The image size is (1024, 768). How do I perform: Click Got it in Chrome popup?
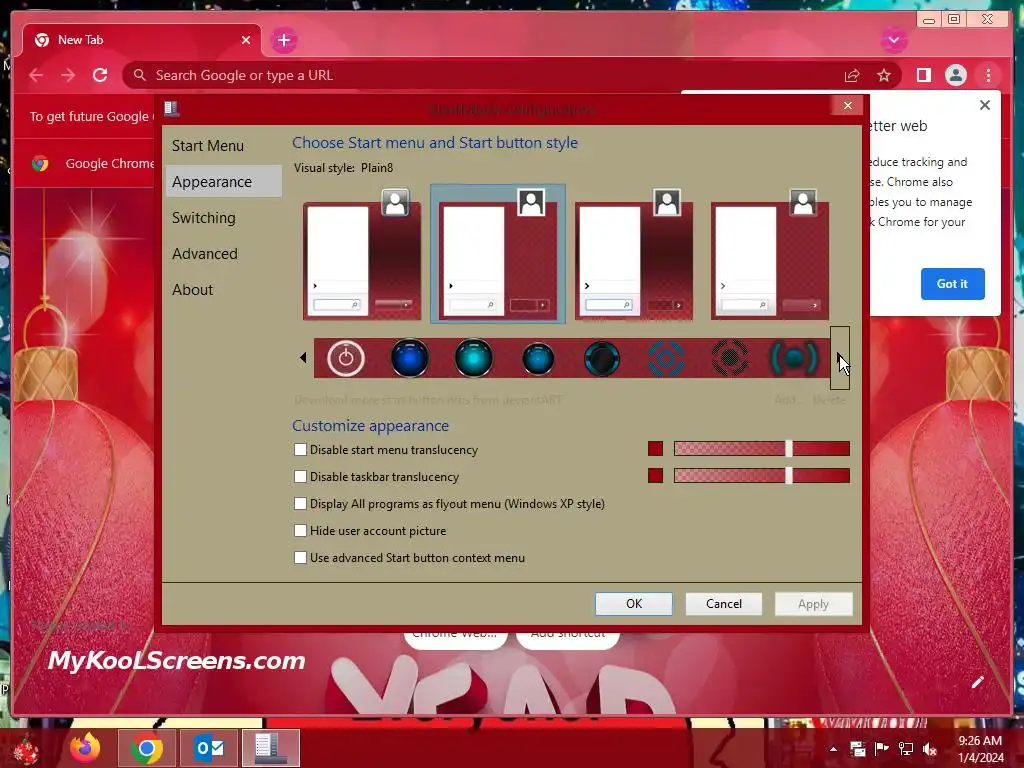(x=952, y=283)
